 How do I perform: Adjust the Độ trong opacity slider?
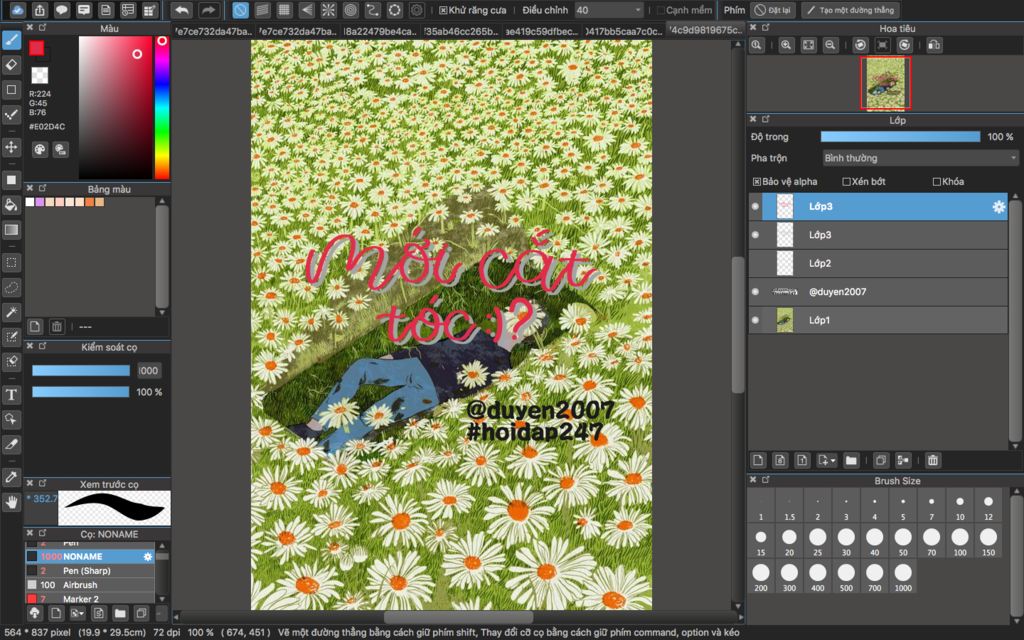tap(900, 136)
